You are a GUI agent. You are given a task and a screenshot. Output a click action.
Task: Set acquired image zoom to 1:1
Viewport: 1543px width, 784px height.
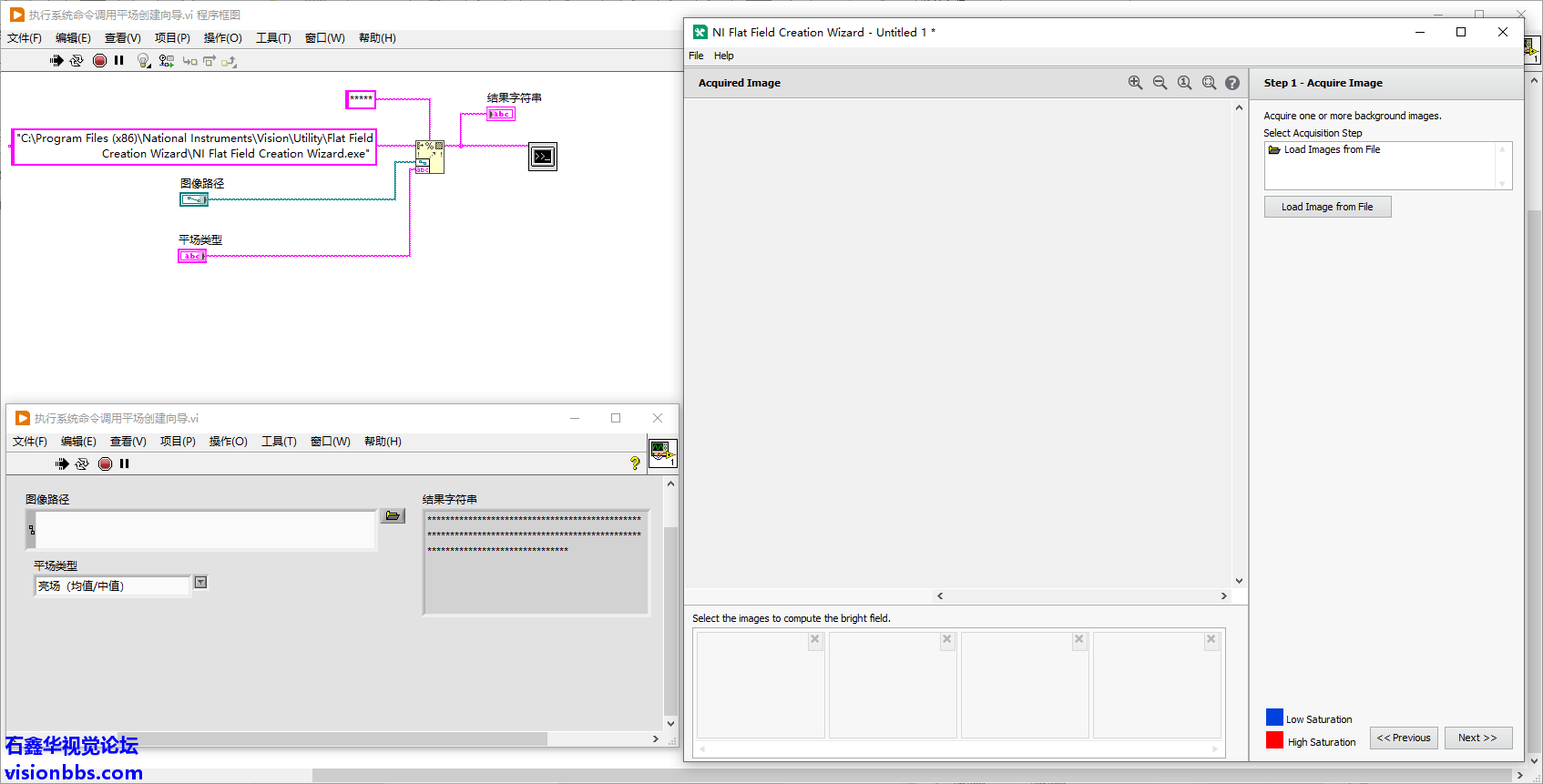[1184, 83]
